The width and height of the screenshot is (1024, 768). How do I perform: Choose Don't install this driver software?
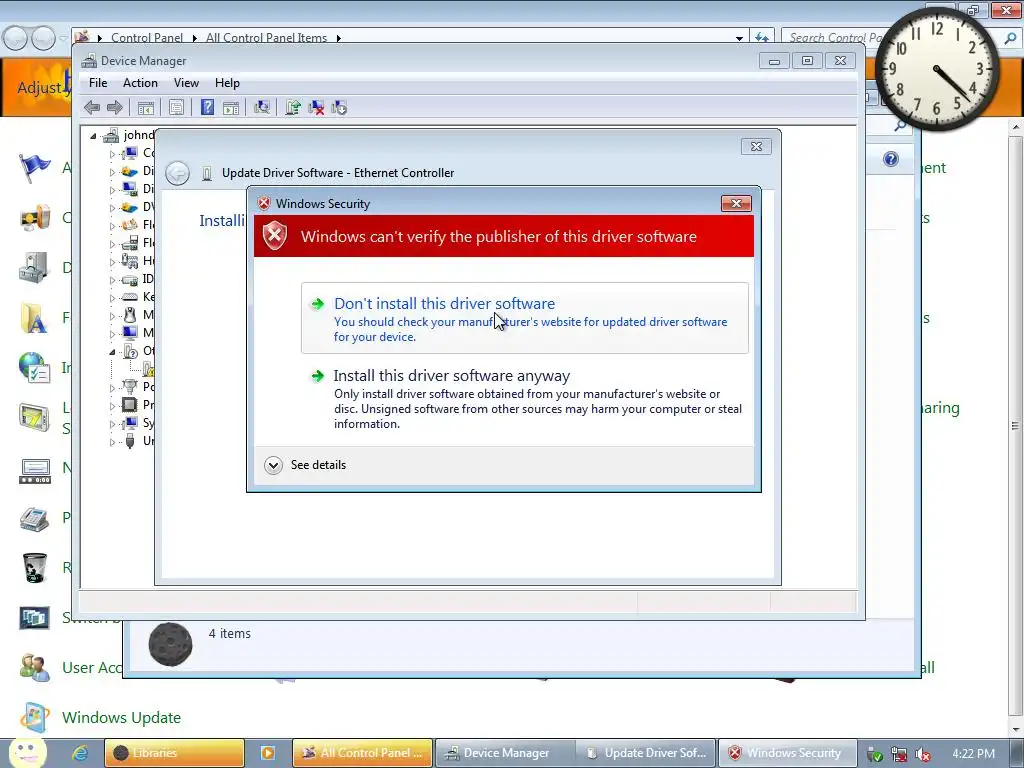[x=524, y=318]
